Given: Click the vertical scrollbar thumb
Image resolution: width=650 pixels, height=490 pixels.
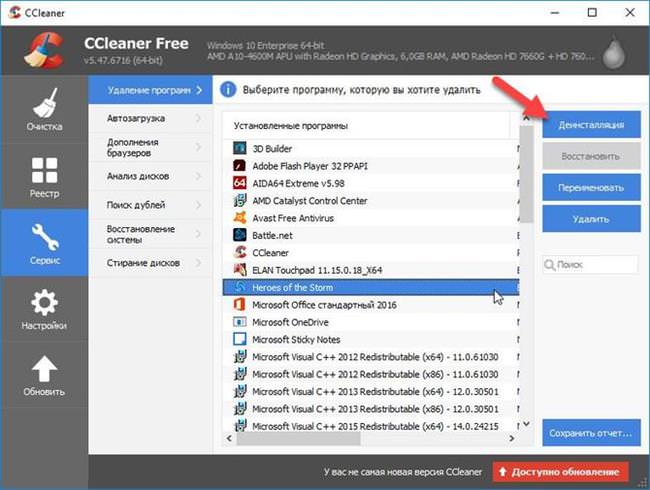Looking at the screenshot, I should (x=526, y=174).
